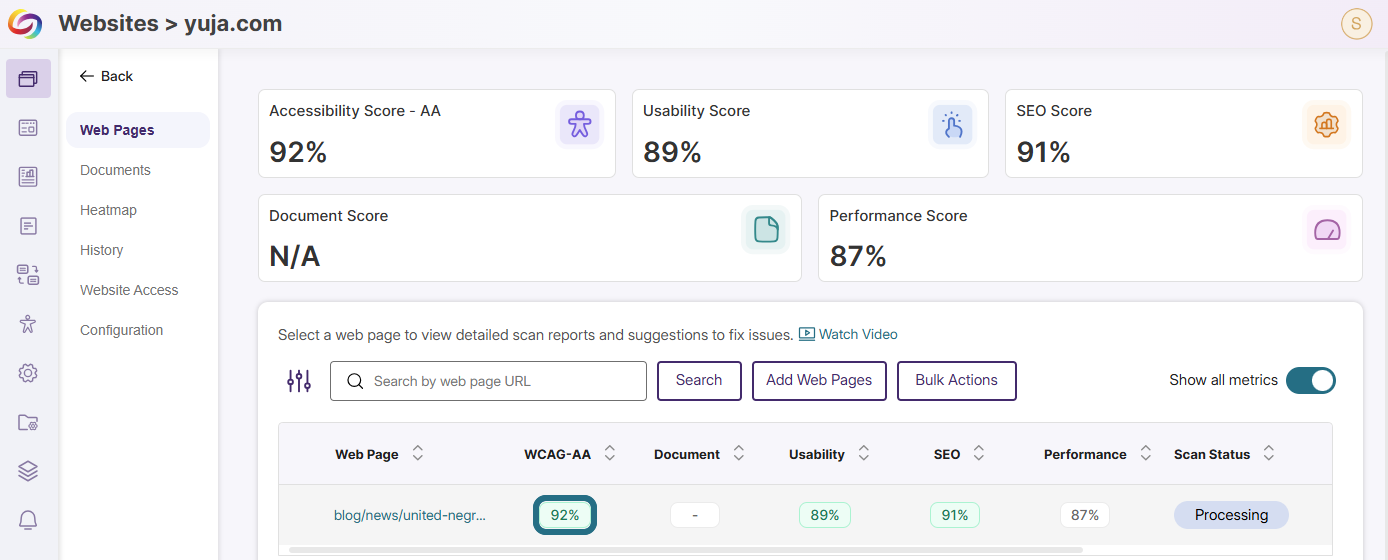This screenshot has height=560, width=1388.
Task: Click the Usability Score touch icon
Action: tap(952, 125)
